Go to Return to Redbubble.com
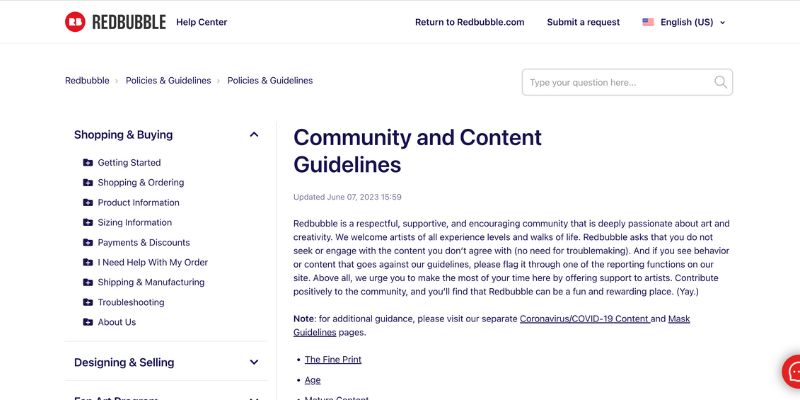Image resolution: width=800 pixels, height=400 pixels. [469, 22]
